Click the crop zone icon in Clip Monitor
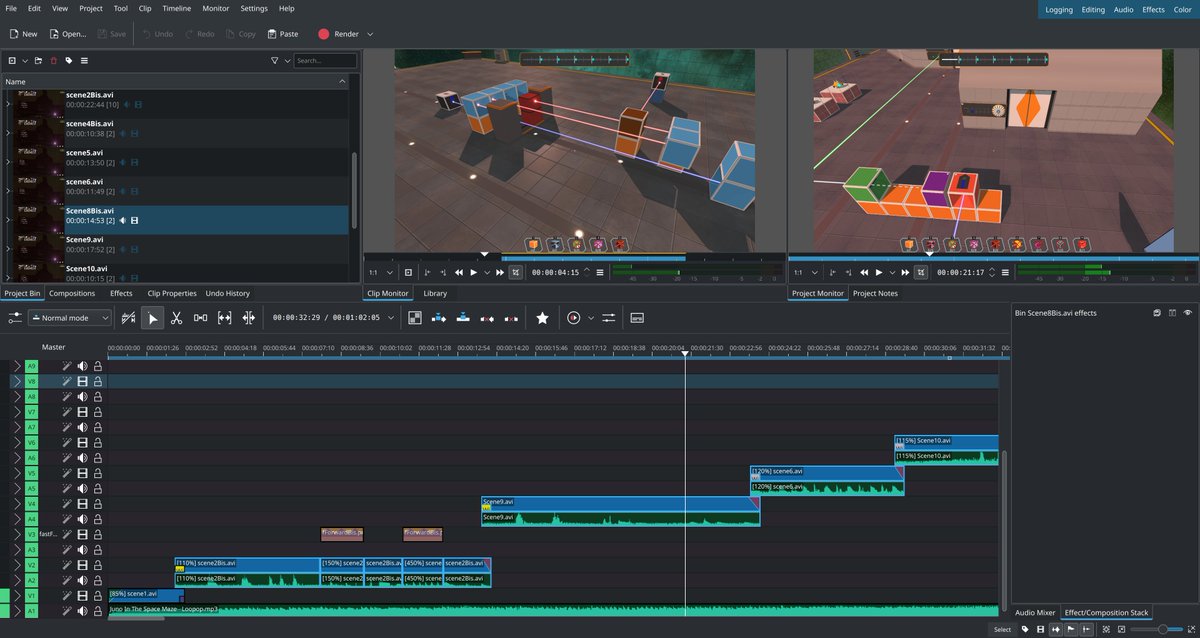 coord(515,272)
